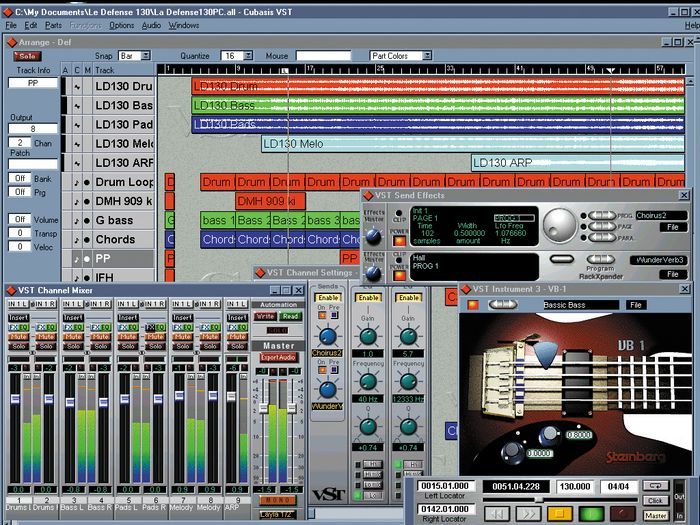Open the Audio menu

tap(151, 25)
